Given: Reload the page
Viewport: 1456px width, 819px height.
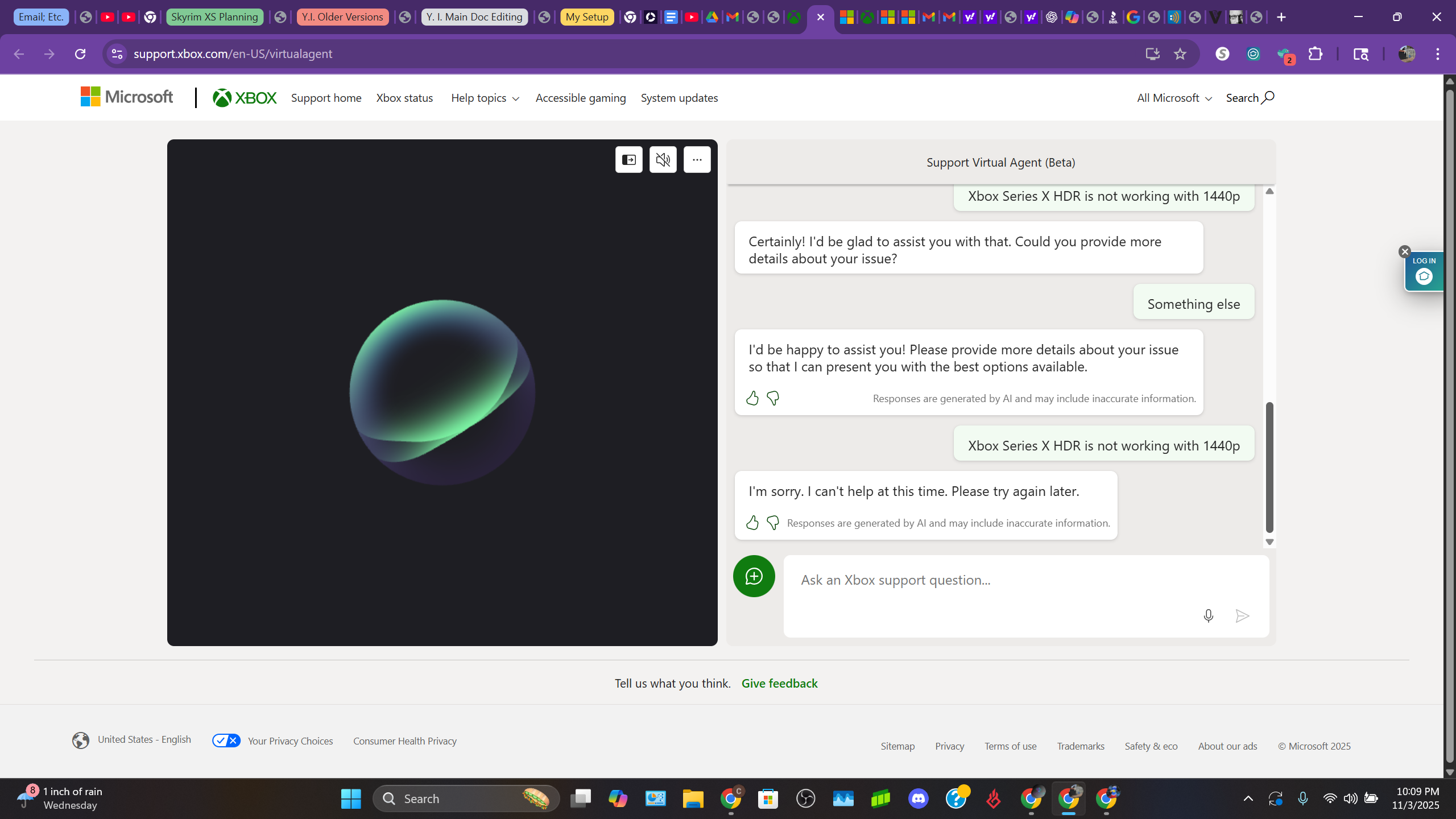Looking at the screenshot, I should coord(80,53).
